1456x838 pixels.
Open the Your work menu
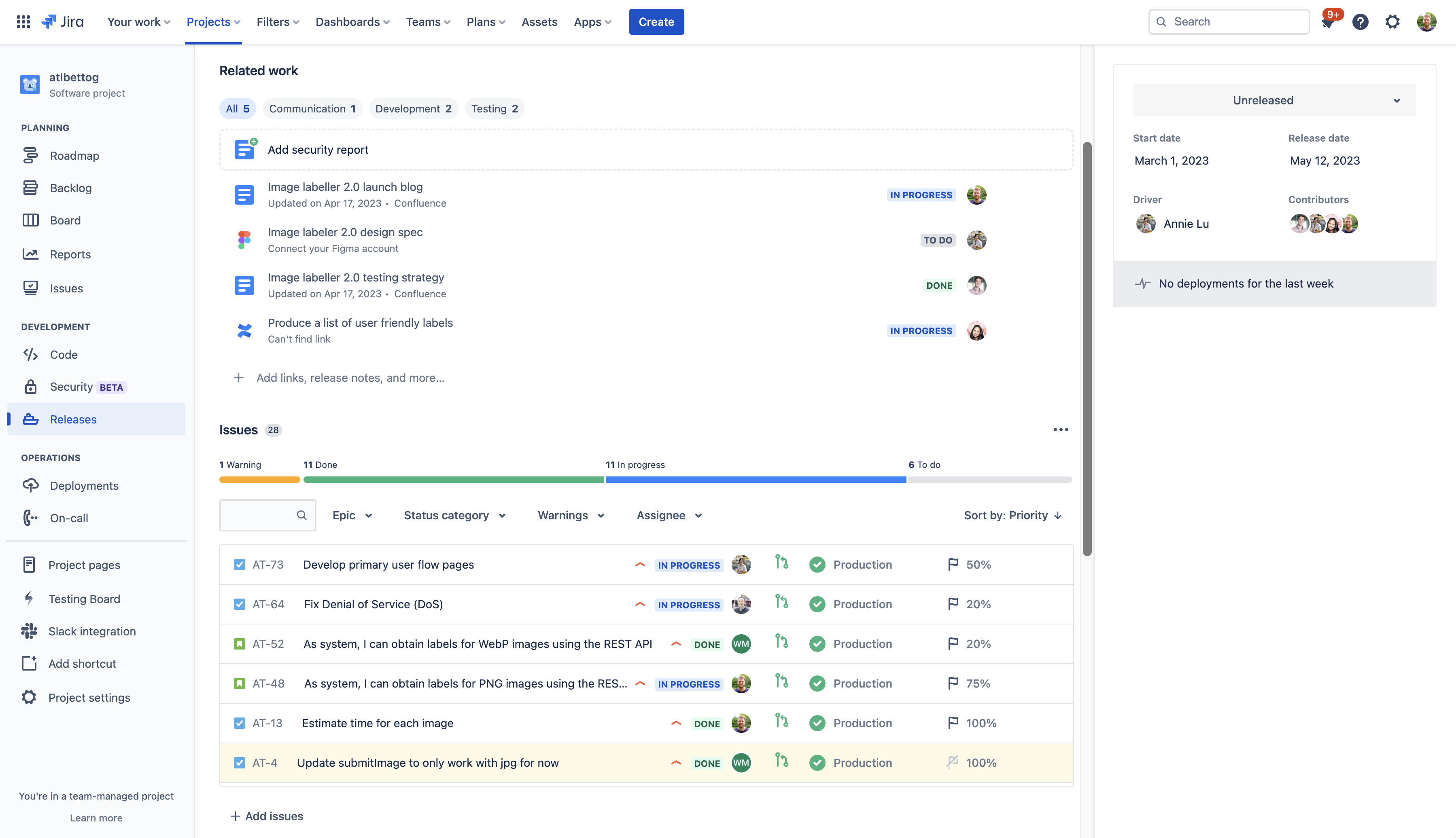(139, 22)
